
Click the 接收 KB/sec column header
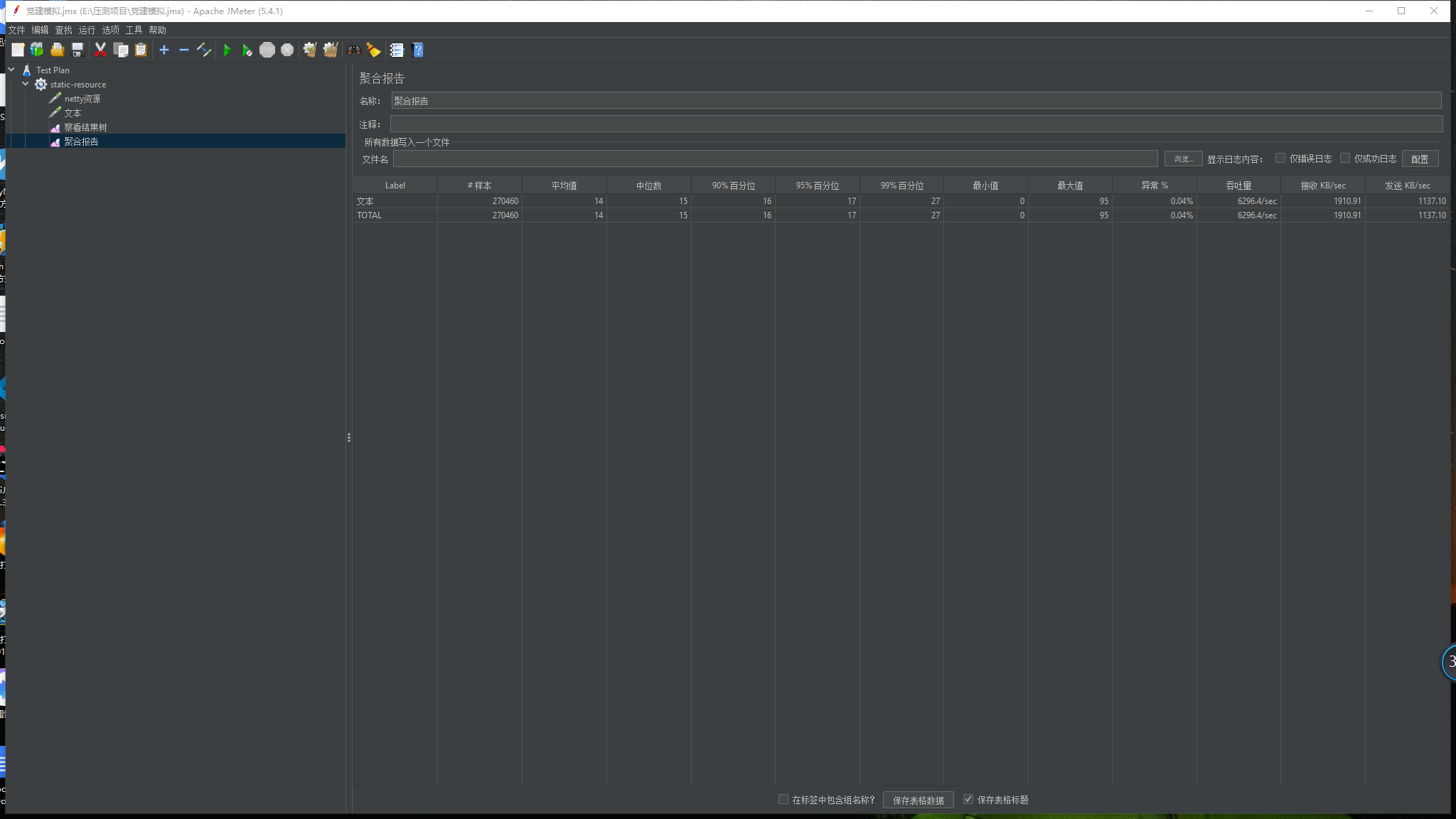pyautogui.click(x=1323, y=186)
